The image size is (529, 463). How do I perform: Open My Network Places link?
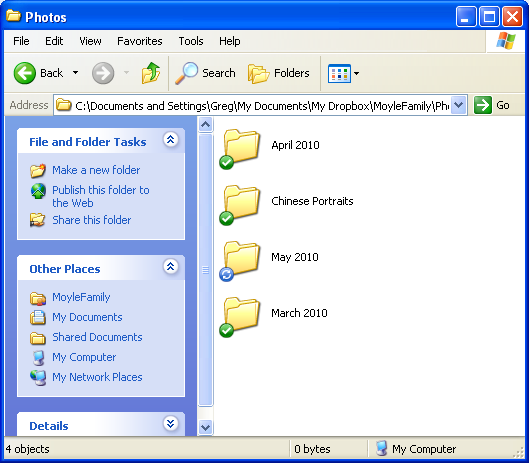[97, 377]
